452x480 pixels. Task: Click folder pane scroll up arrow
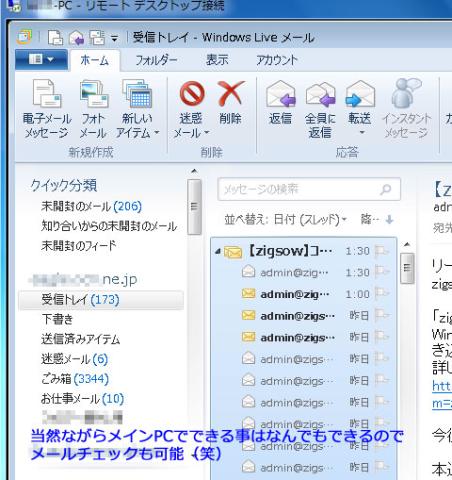194,171
